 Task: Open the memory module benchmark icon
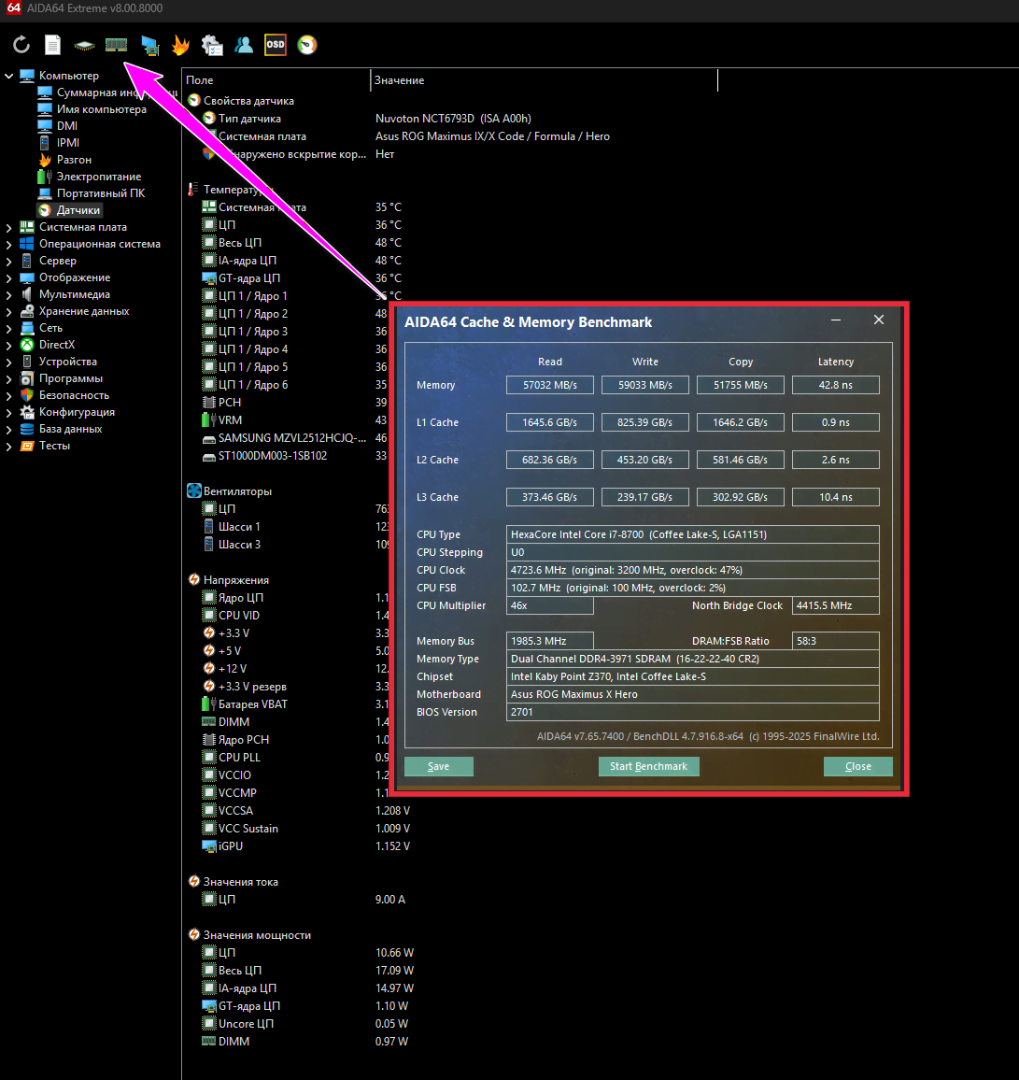click(x=117, y=45)
